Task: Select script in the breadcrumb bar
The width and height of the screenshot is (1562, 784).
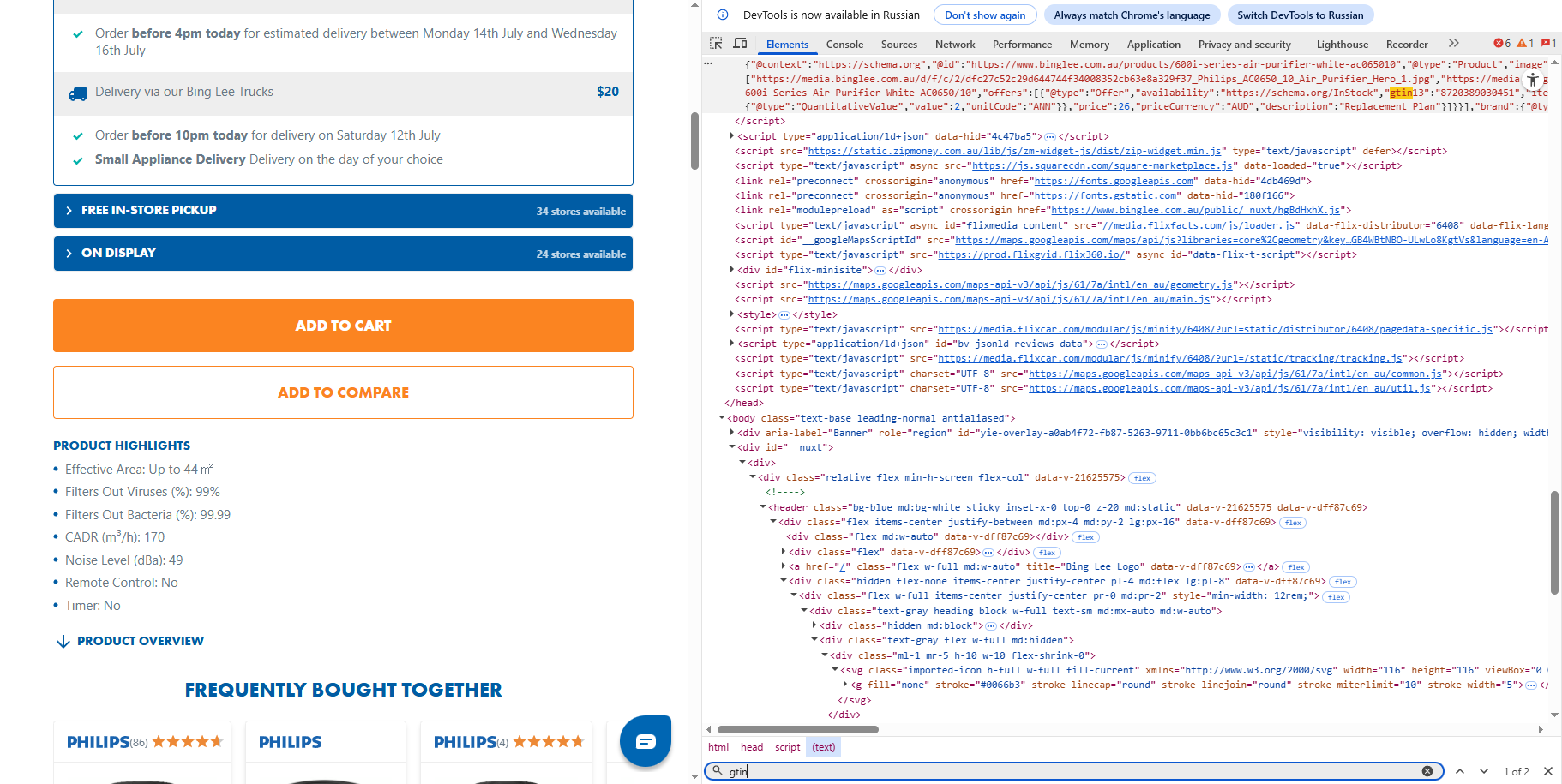Action: [x=788, y=747]
